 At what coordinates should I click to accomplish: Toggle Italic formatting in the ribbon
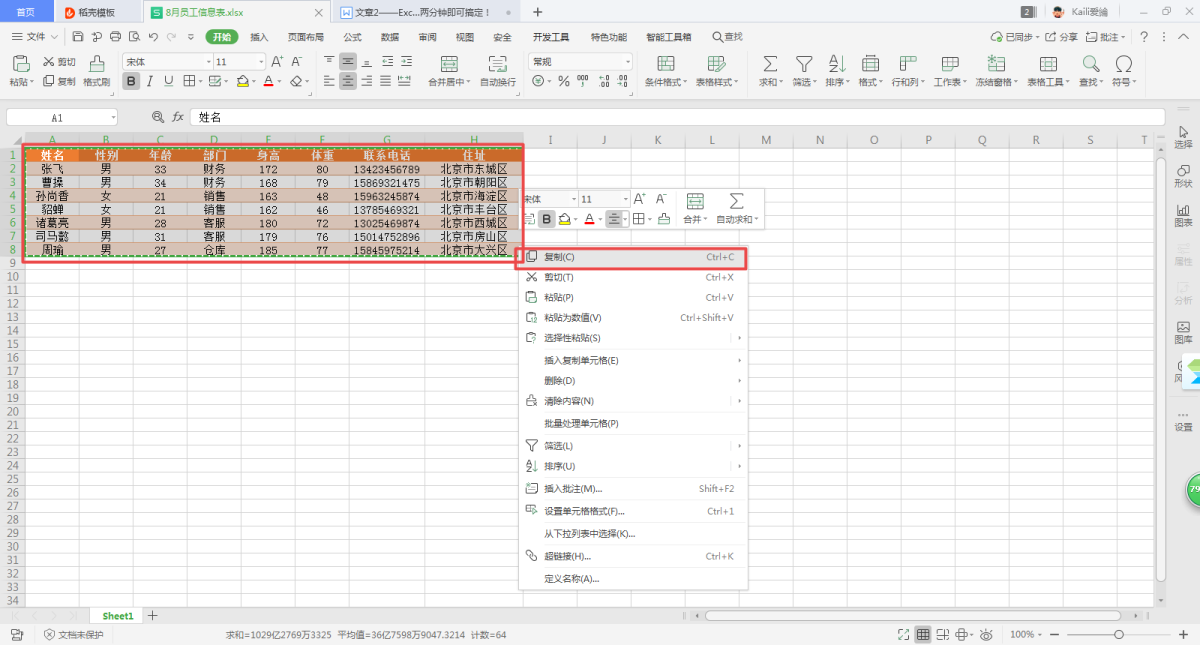pyautogui.click(x=150, y=81)
